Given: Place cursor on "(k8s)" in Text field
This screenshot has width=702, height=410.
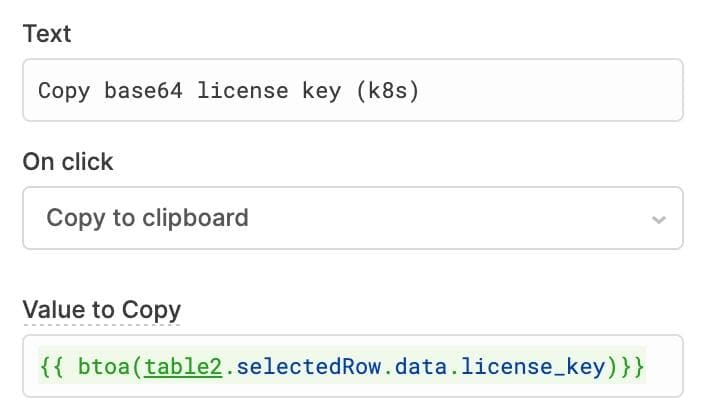Looking at the screenshot, I should pyautogui.click(x=390, y=91).
